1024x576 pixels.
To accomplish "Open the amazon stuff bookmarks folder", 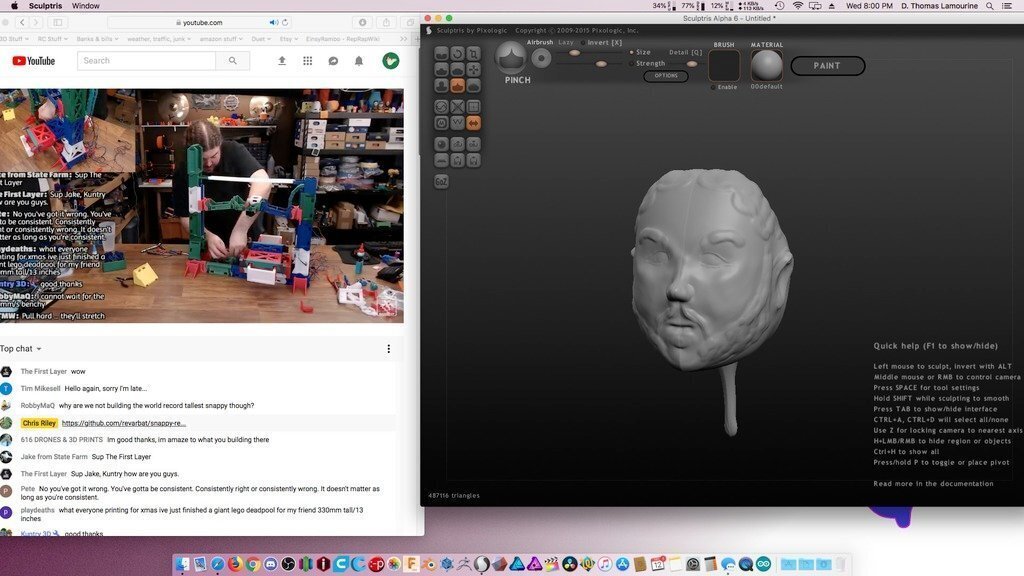I will [x=221, y=39].
